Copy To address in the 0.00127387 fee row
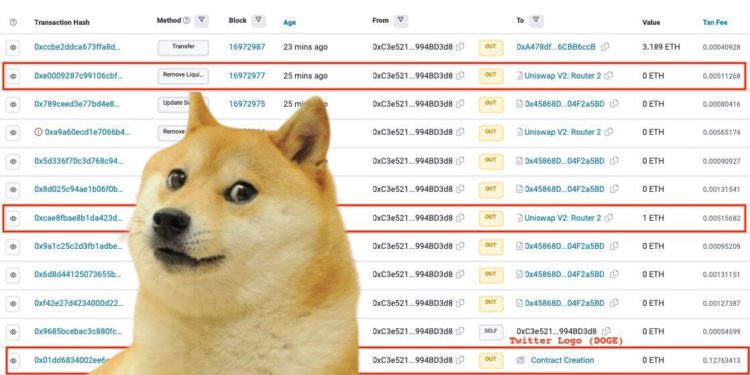 [614, 303]
